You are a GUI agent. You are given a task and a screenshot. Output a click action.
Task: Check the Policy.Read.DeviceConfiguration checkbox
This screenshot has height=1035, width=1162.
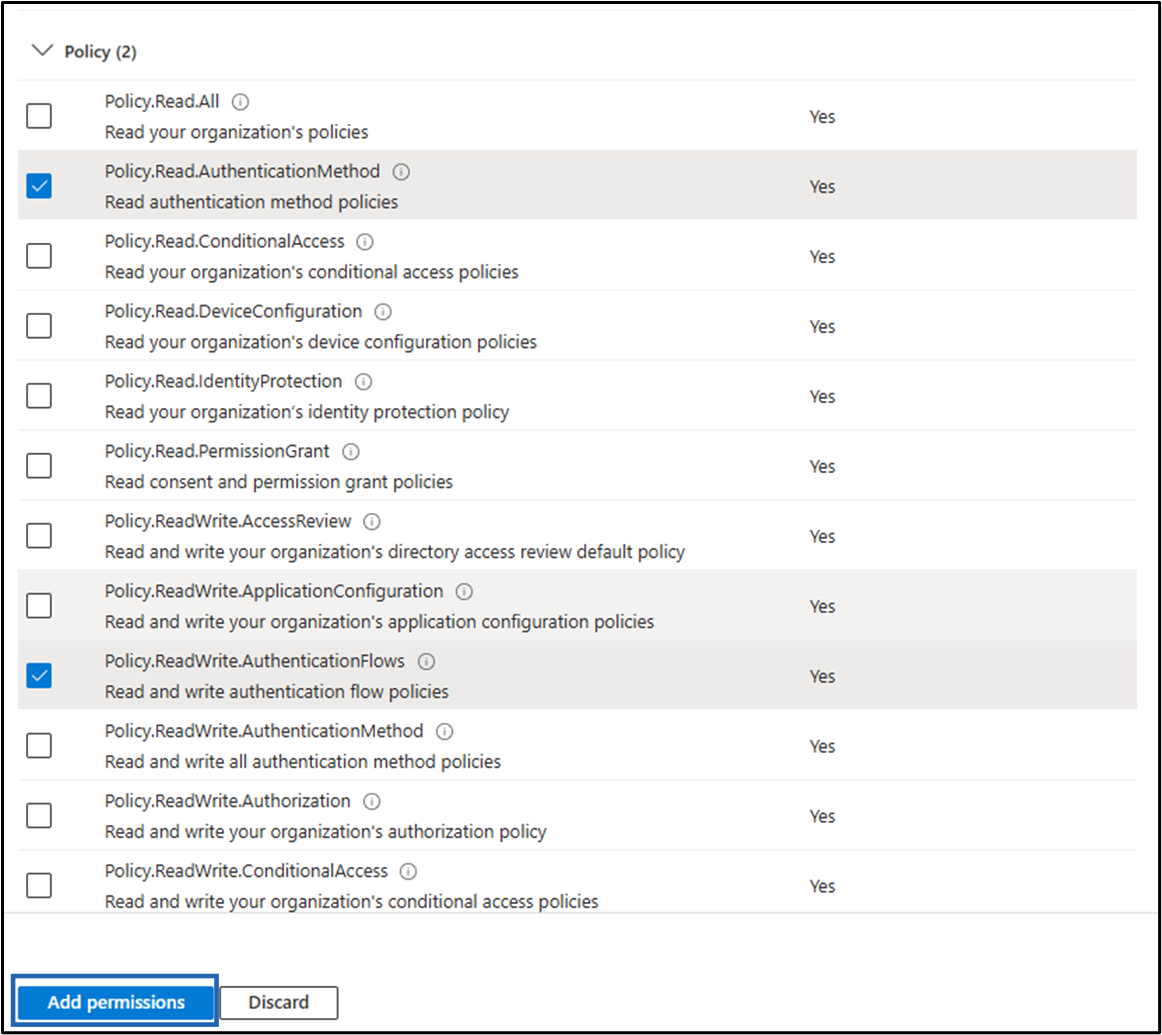pyautogui.click(x=39, y=325)
